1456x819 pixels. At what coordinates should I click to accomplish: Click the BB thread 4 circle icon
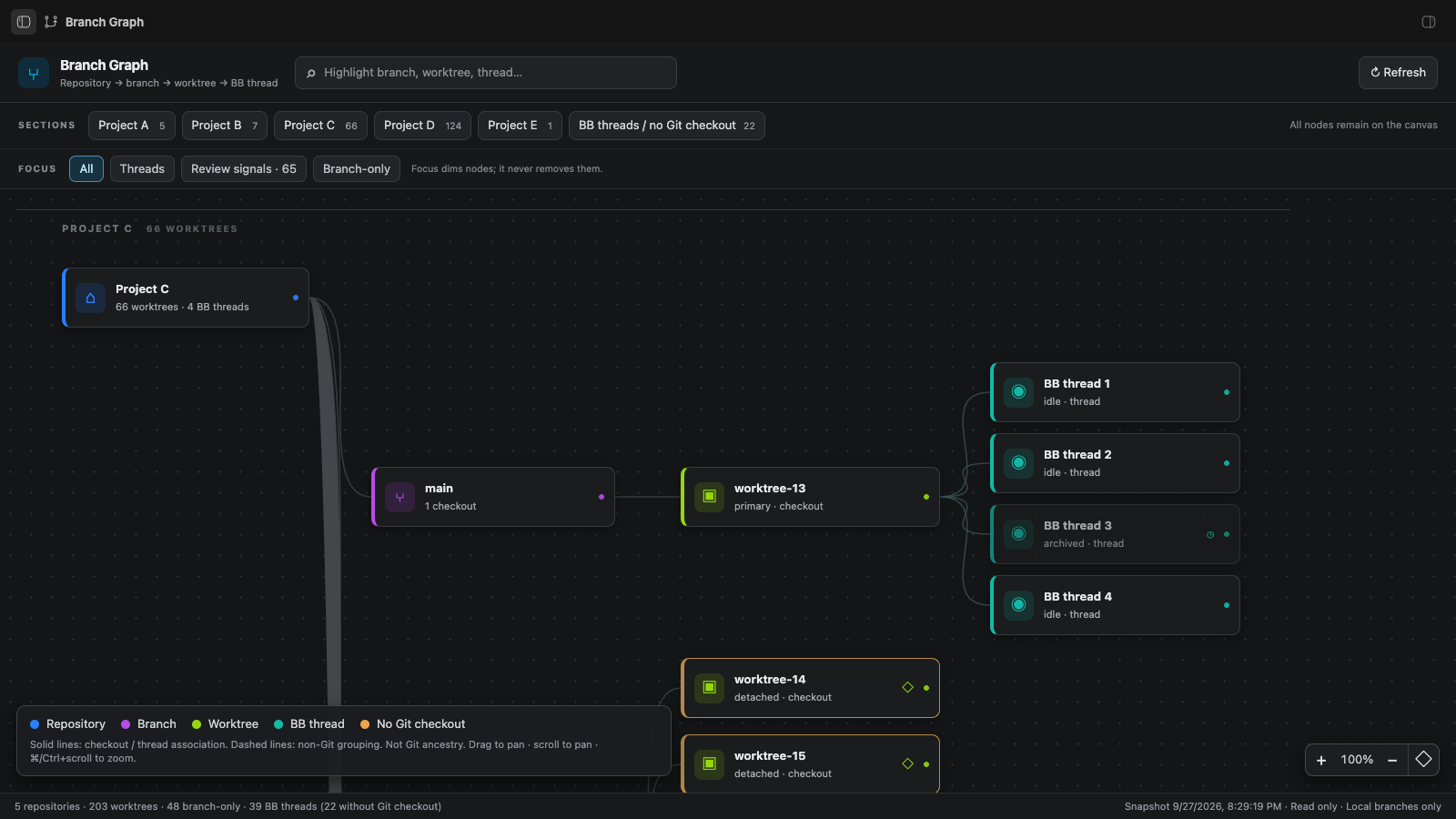(x=1018, y=605)
